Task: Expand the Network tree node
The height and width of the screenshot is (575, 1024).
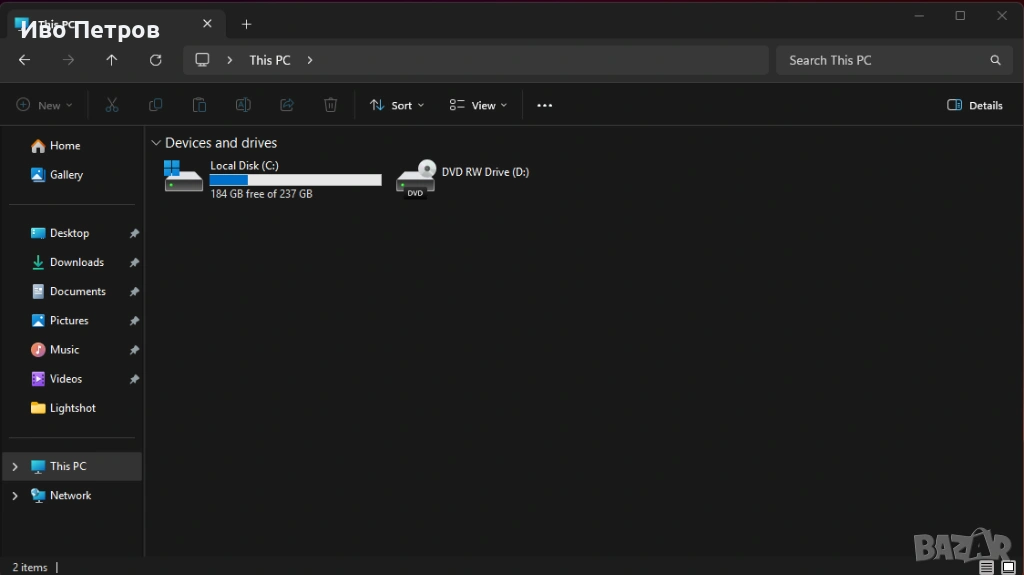Action: pyautogui.click(x=14, y=495)
